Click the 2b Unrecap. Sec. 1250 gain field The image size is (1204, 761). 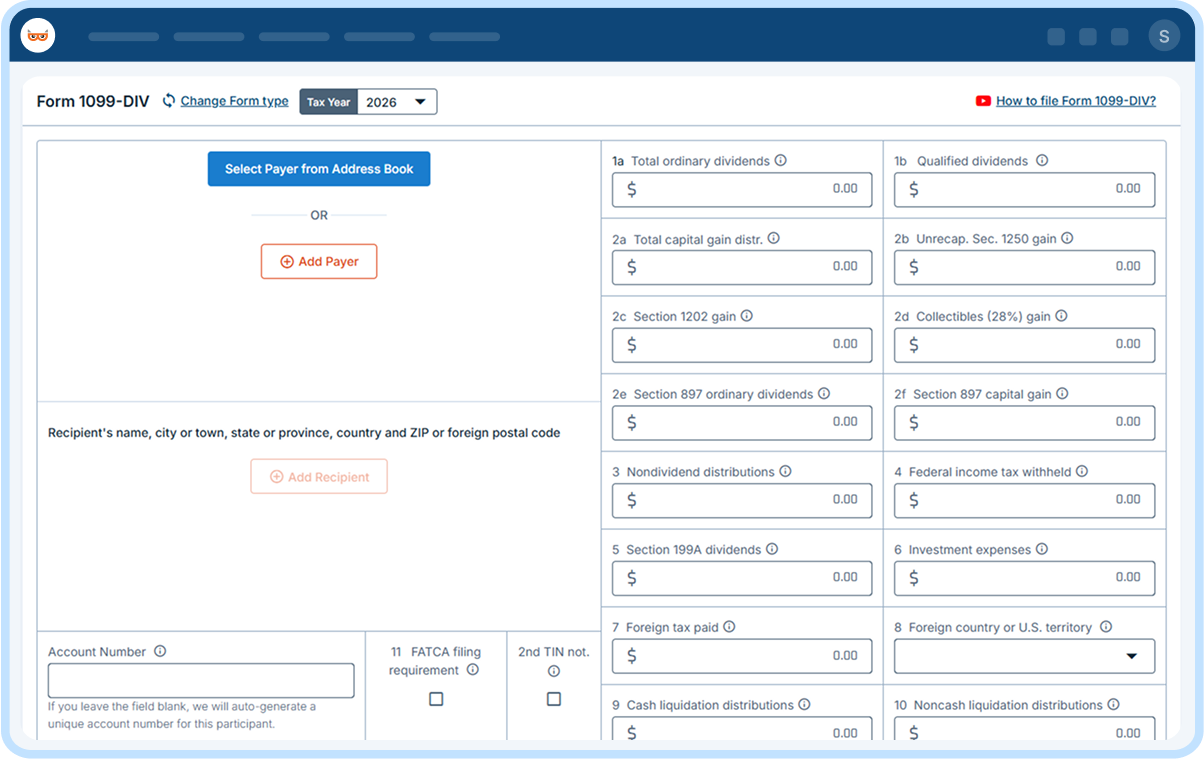click(1024, 267)
